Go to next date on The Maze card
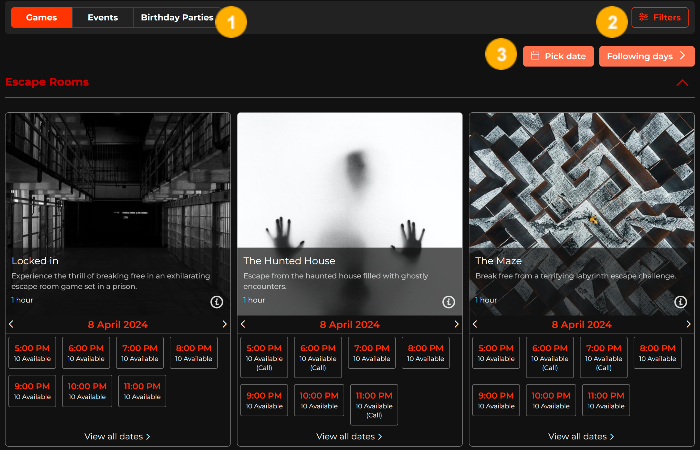The image size is (700, 450). tap(689, 324)
